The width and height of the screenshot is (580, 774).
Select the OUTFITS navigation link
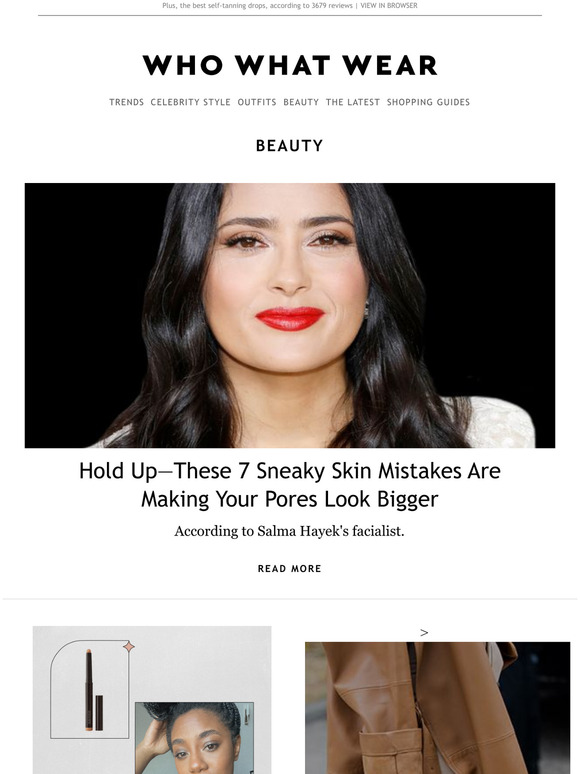click(257, 102)
